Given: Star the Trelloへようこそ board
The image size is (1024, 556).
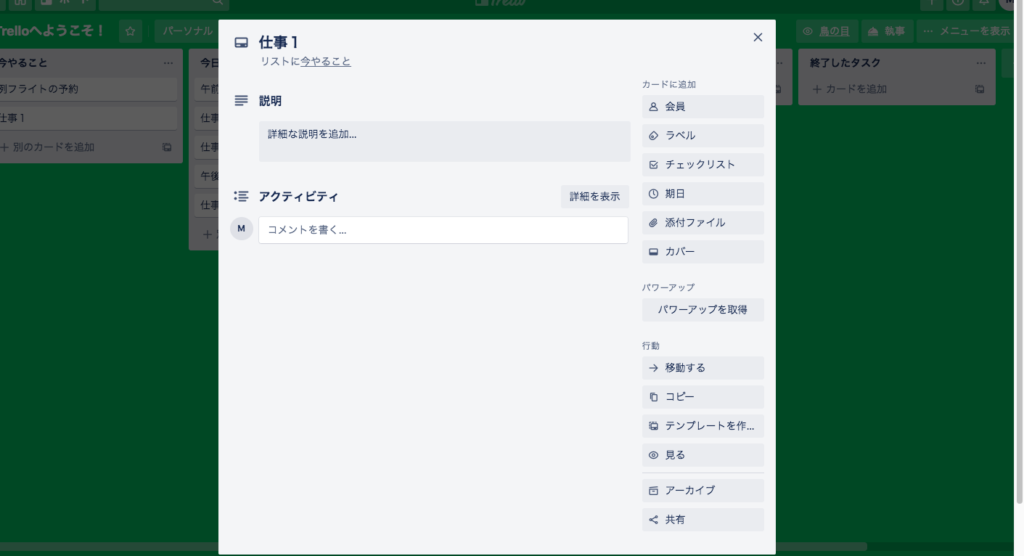Looking at the screenshot, I should (130, 31).
